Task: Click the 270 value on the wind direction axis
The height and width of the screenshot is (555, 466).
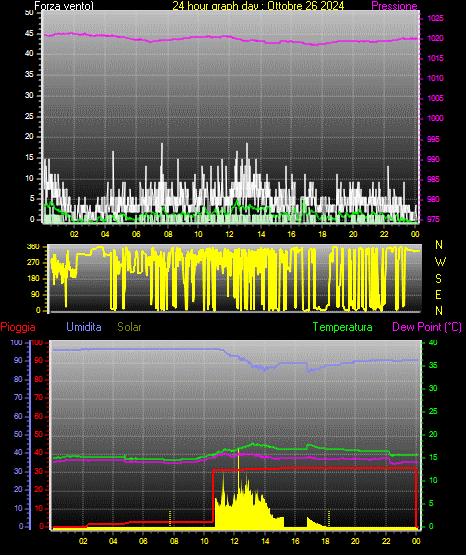Action: click(33, 263)
